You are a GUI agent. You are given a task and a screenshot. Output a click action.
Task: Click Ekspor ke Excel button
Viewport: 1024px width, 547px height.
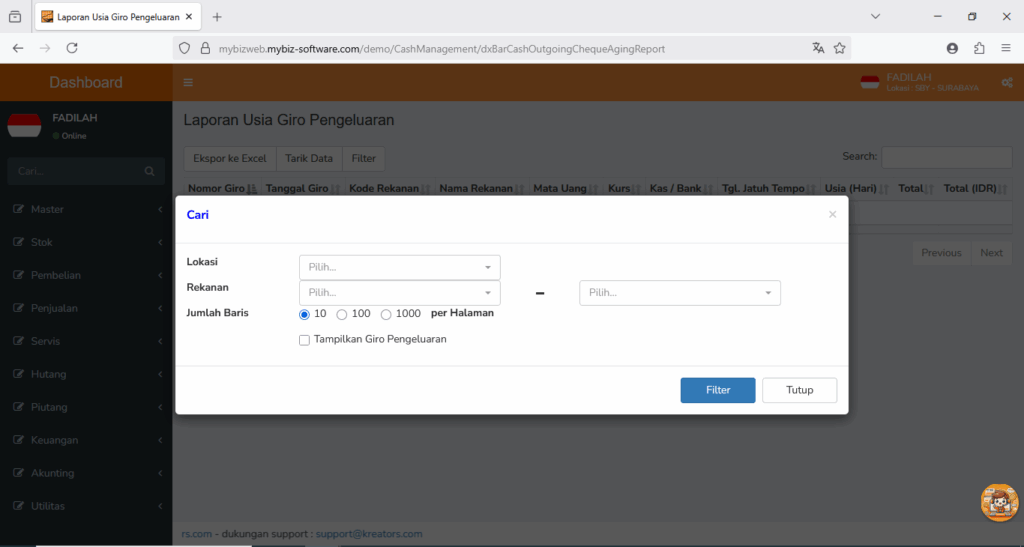230,159
